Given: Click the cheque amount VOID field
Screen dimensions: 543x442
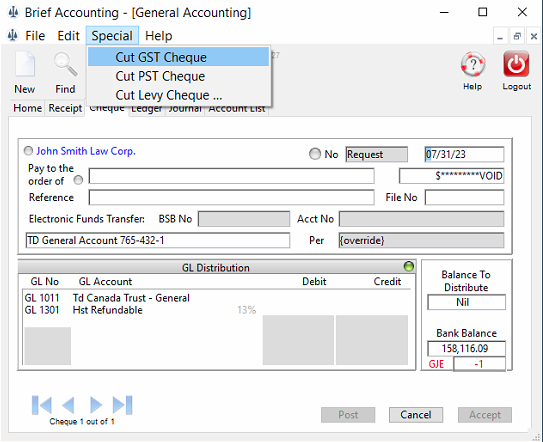Looking at the screenshot, I should 451,176.
